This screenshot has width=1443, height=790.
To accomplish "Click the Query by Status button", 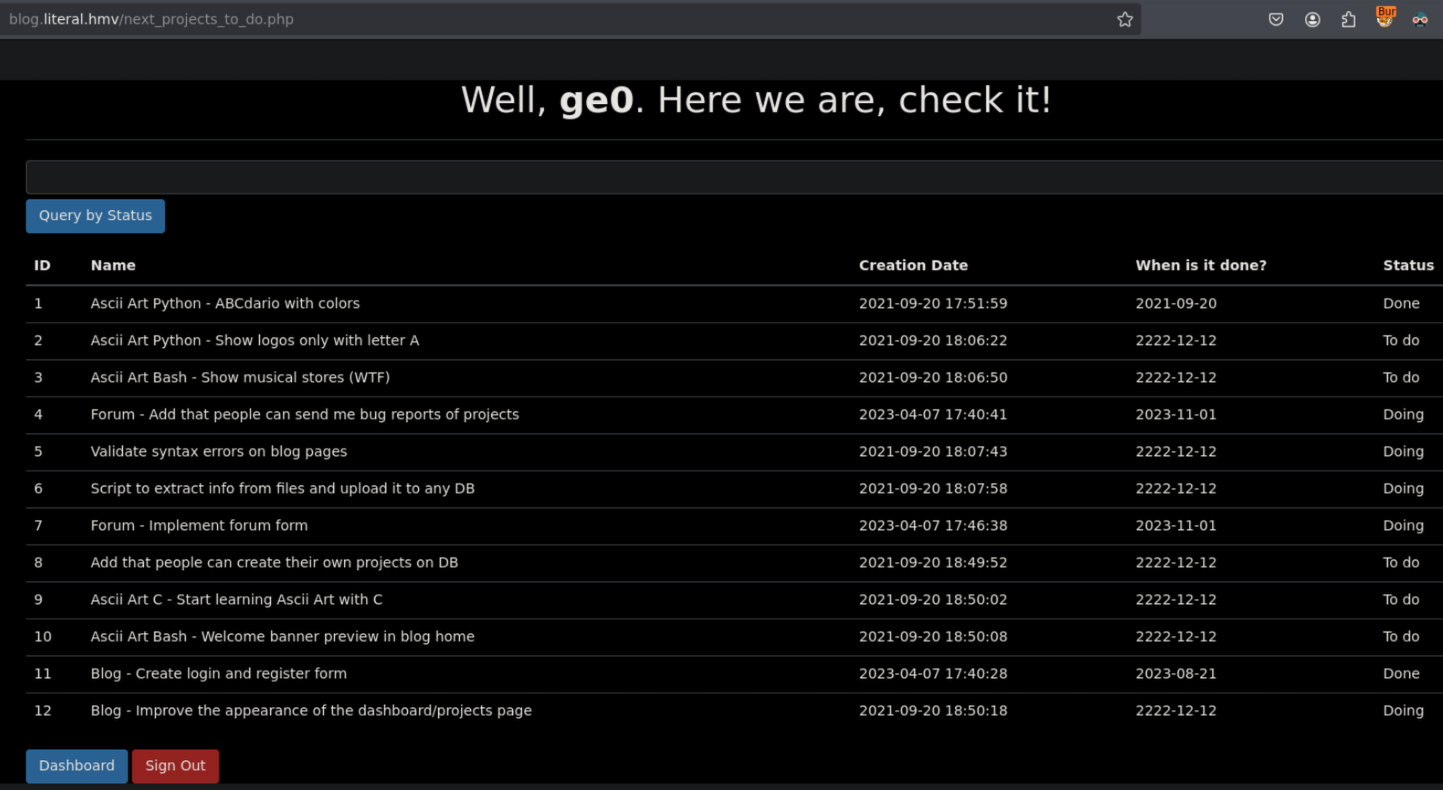I will click(95, 216).
